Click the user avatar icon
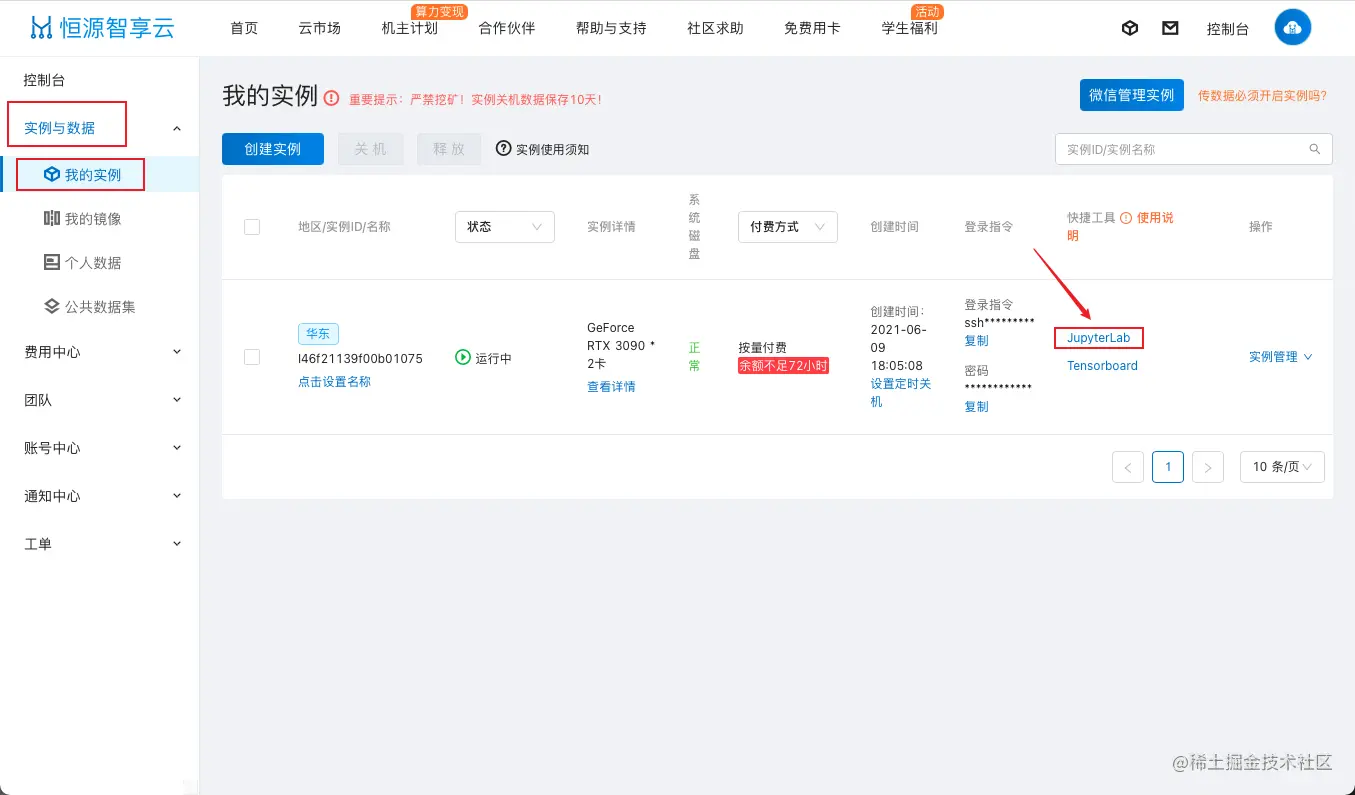Screen dimensions: 1355x795 1293,28
